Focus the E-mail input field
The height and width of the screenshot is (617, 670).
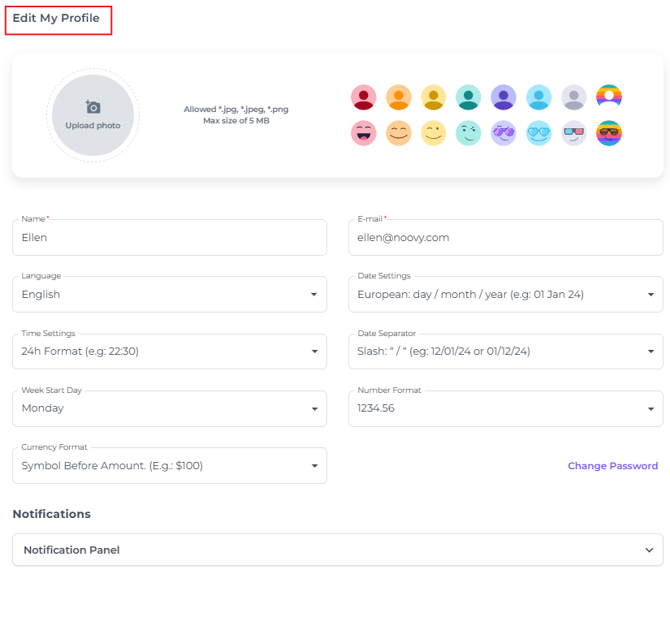click(x=505, y=238)
